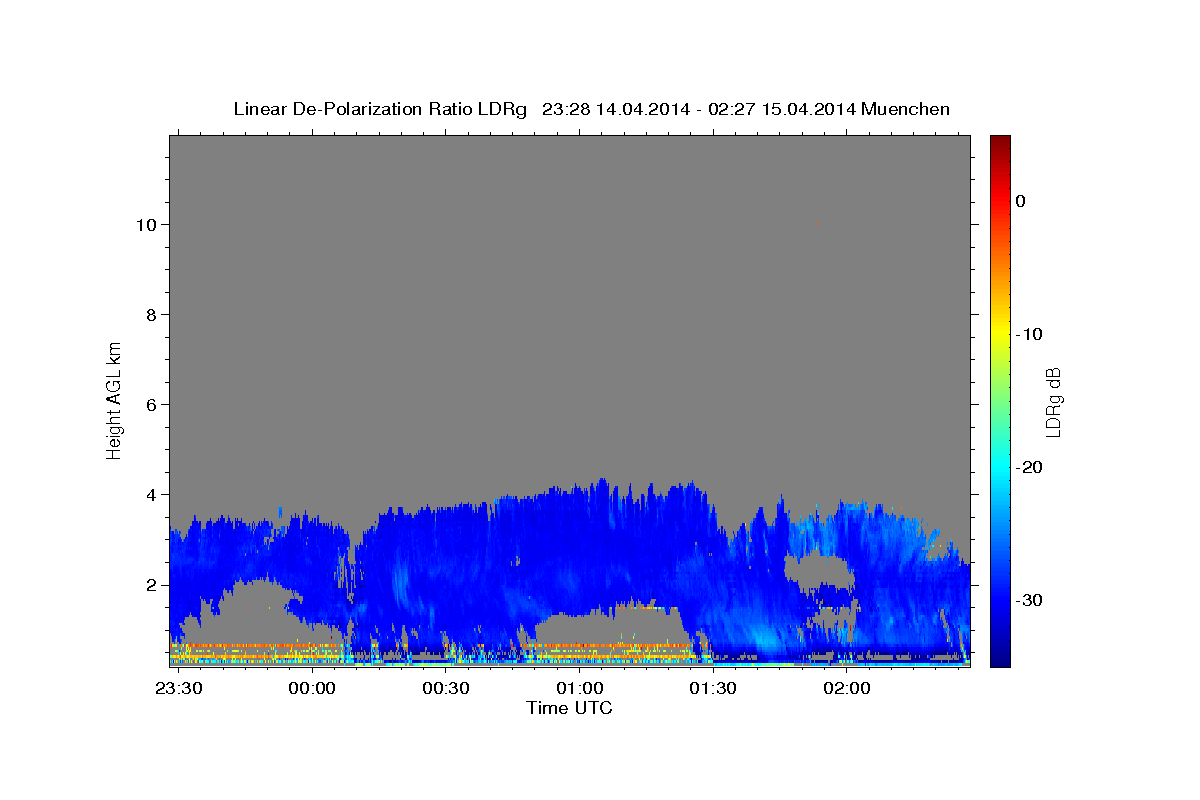Click the 23:30 time axis label

coord(179,689)
